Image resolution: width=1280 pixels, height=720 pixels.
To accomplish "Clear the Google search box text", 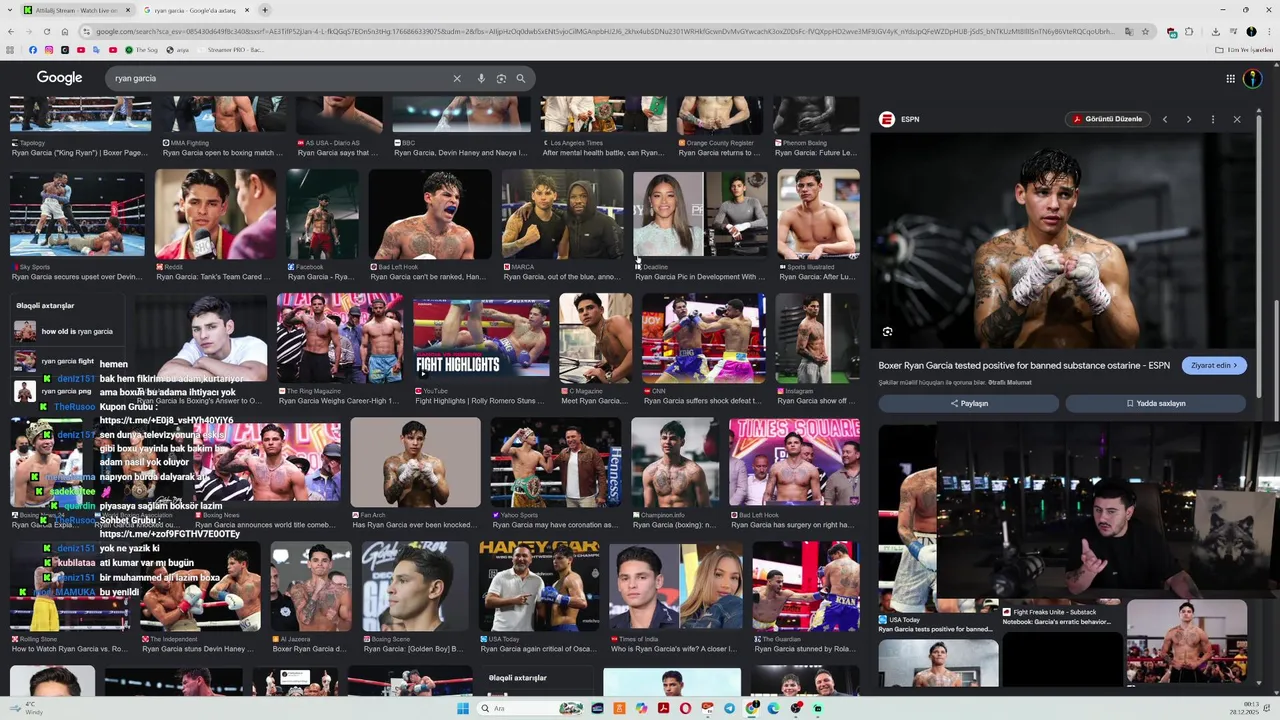I will coord(457,78).
